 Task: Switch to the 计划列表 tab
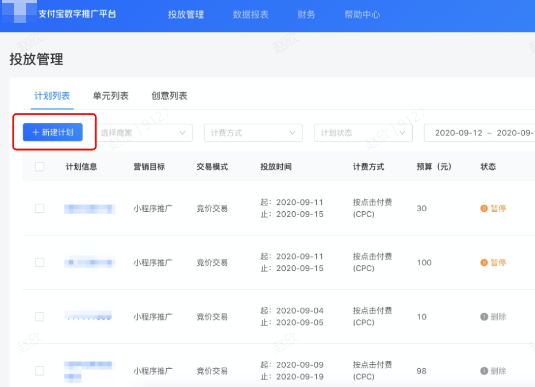point(52,96)
